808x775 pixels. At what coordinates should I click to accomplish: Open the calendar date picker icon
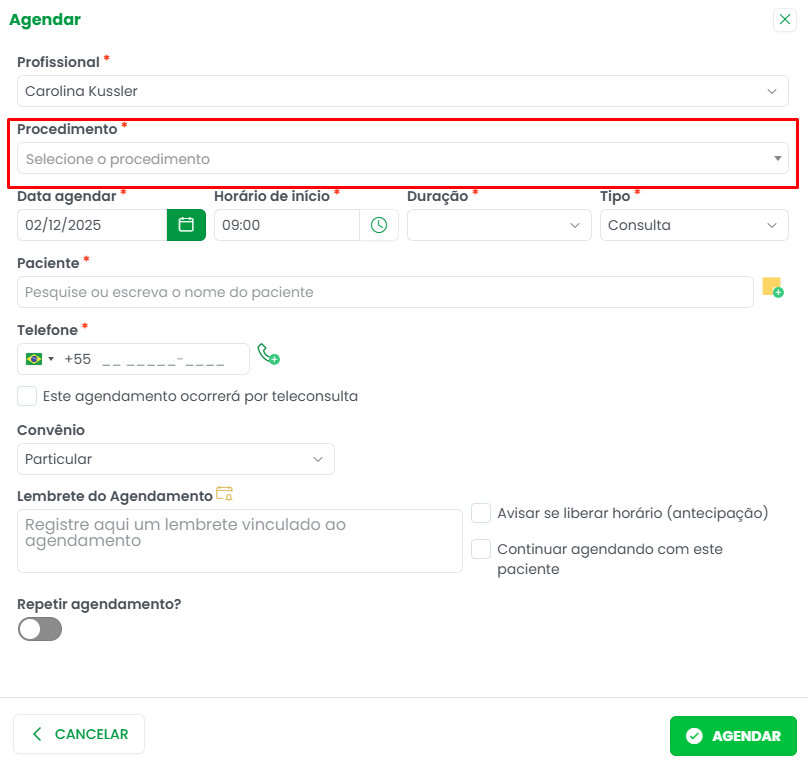186,225
